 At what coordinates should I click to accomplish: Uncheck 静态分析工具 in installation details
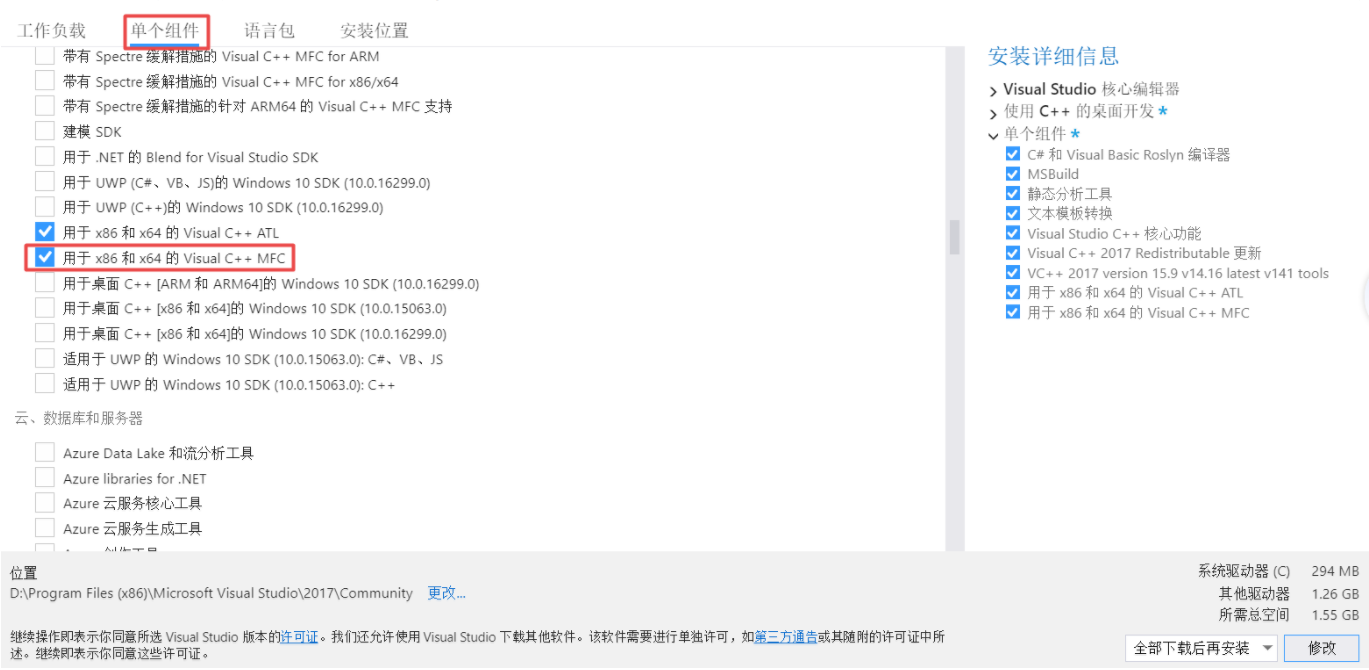[1013, 194]
